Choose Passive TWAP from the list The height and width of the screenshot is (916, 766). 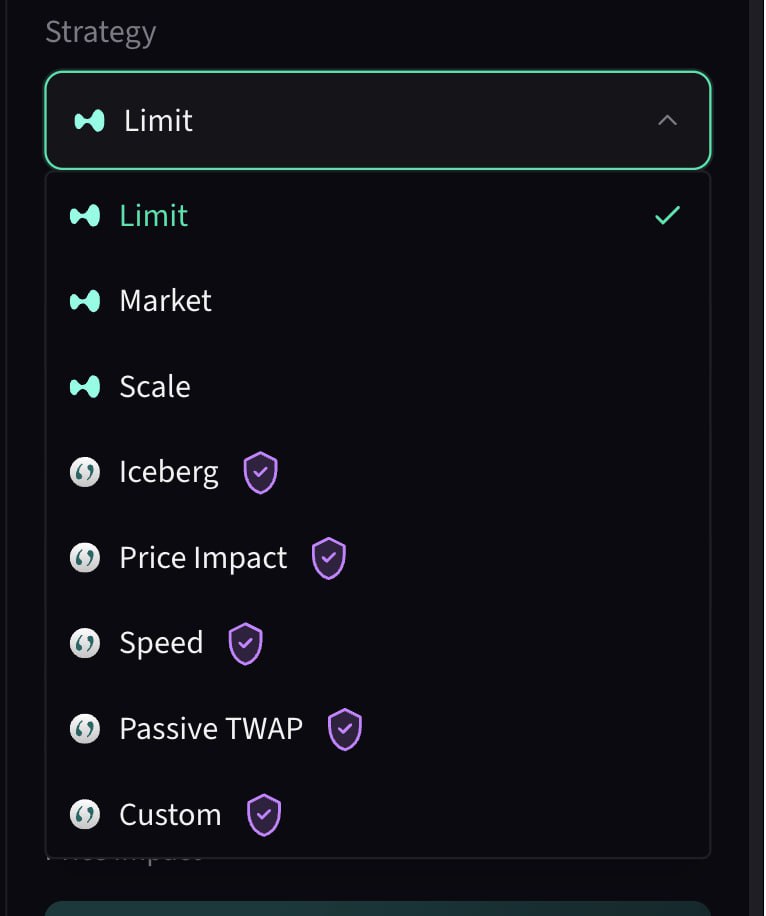click(x=210, y=729)
